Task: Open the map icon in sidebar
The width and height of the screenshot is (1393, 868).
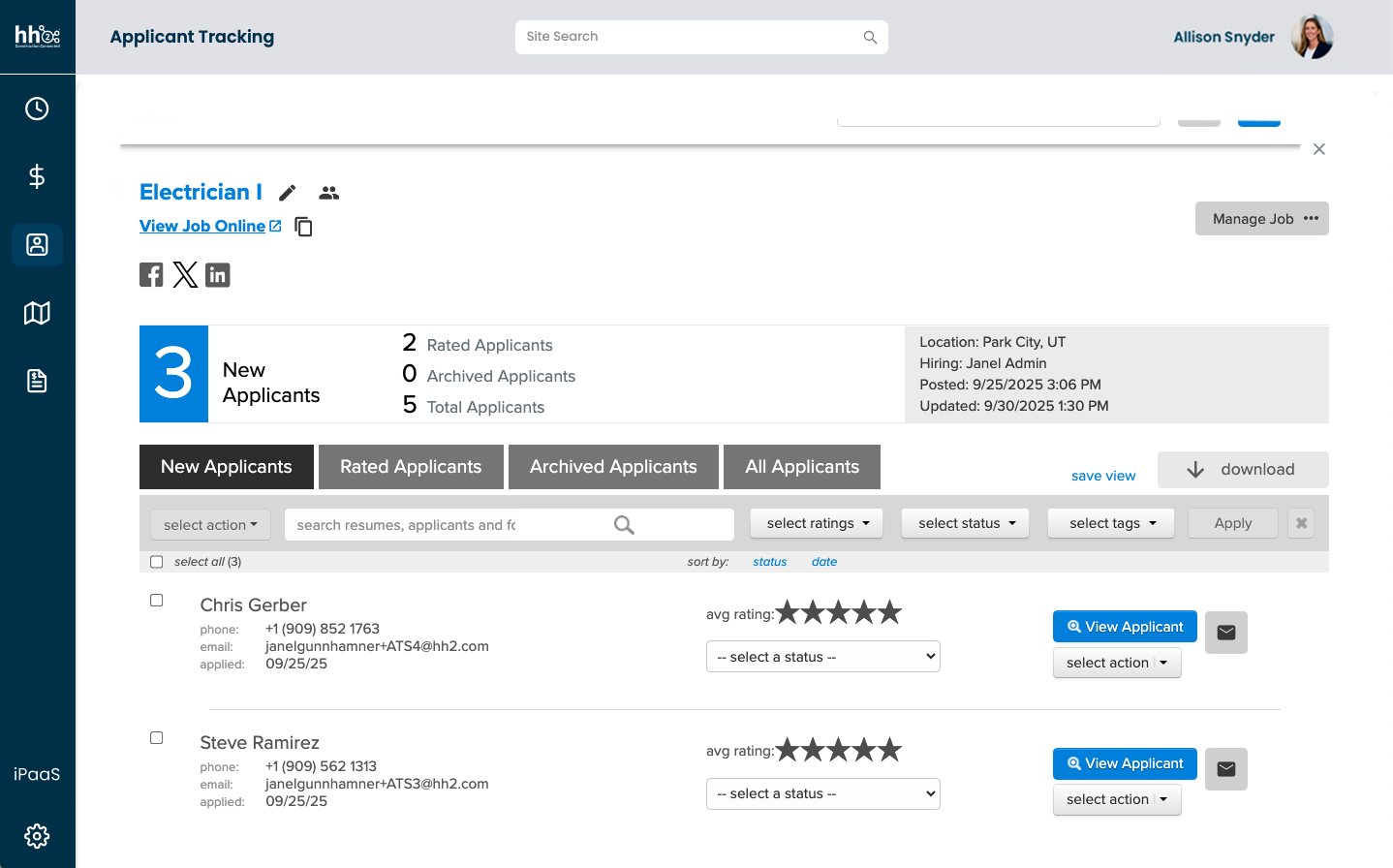Action: tap(37, 313)
